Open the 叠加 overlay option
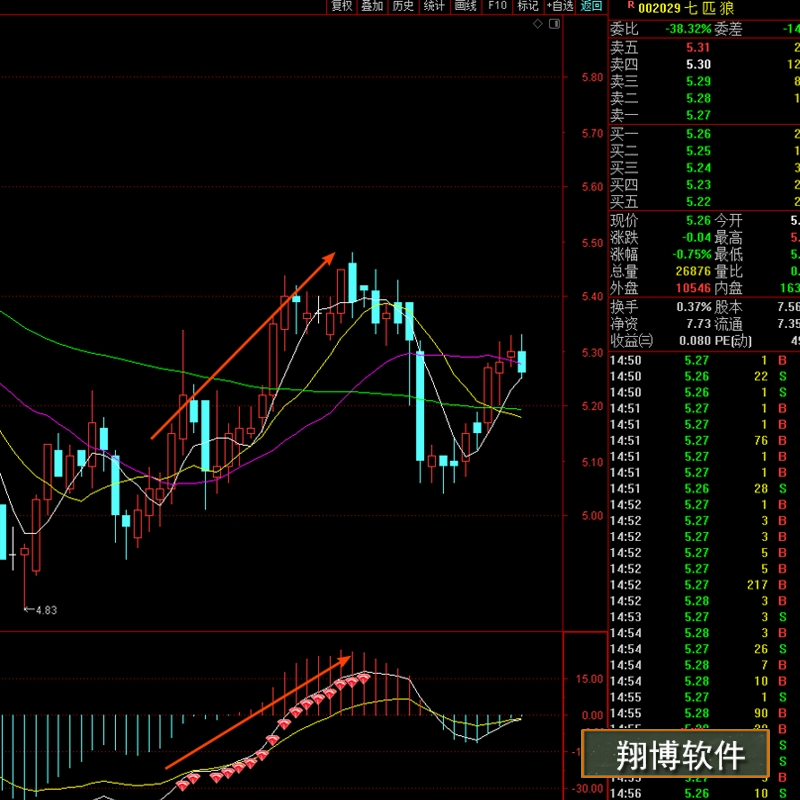Screen dimensions: 800x800 click(372, 6)
